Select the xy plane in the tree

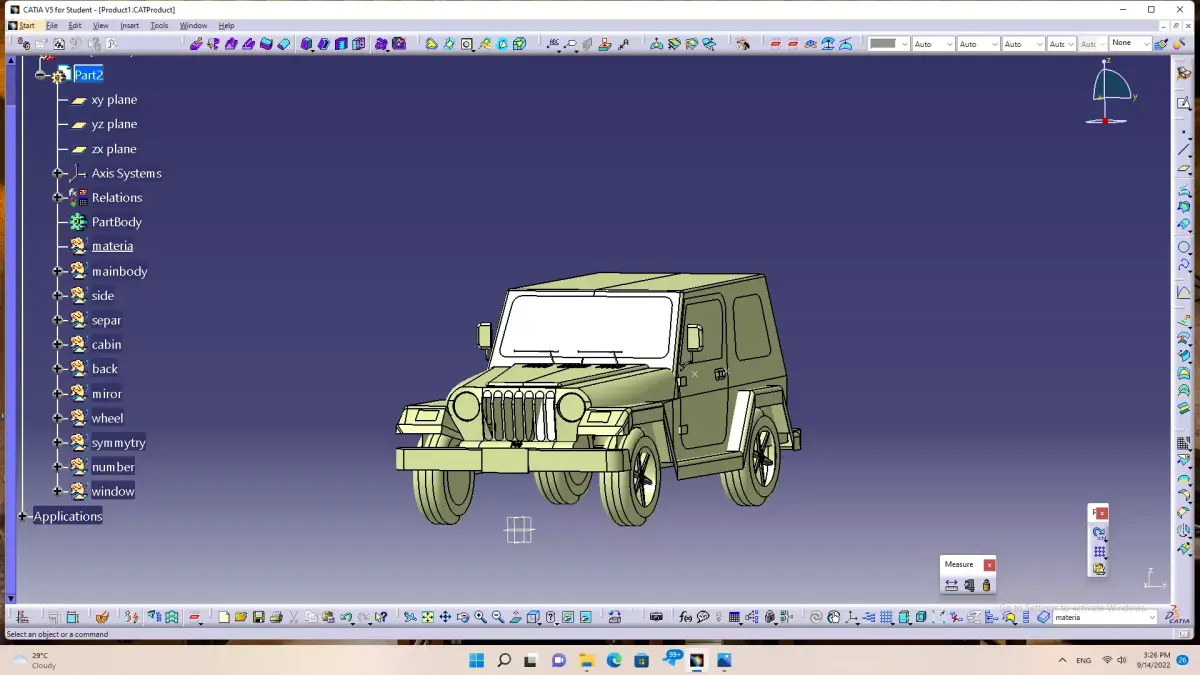click(114, 100)
